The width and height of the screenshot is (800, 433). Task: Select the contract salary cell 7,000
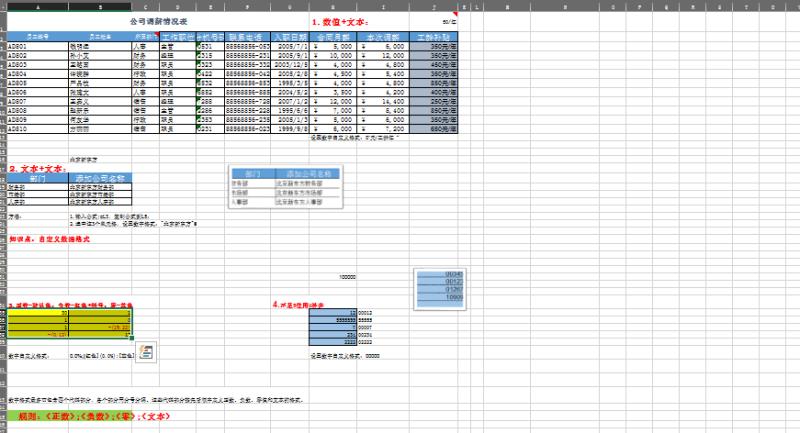333,110
